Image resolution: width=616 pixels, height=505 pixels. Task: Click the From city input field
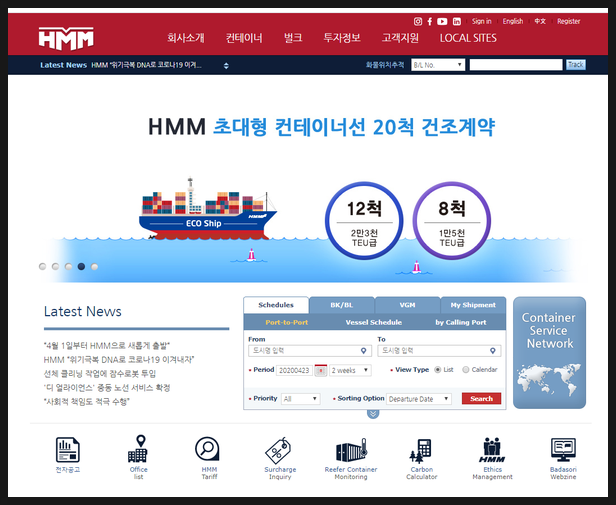[310, 351]
